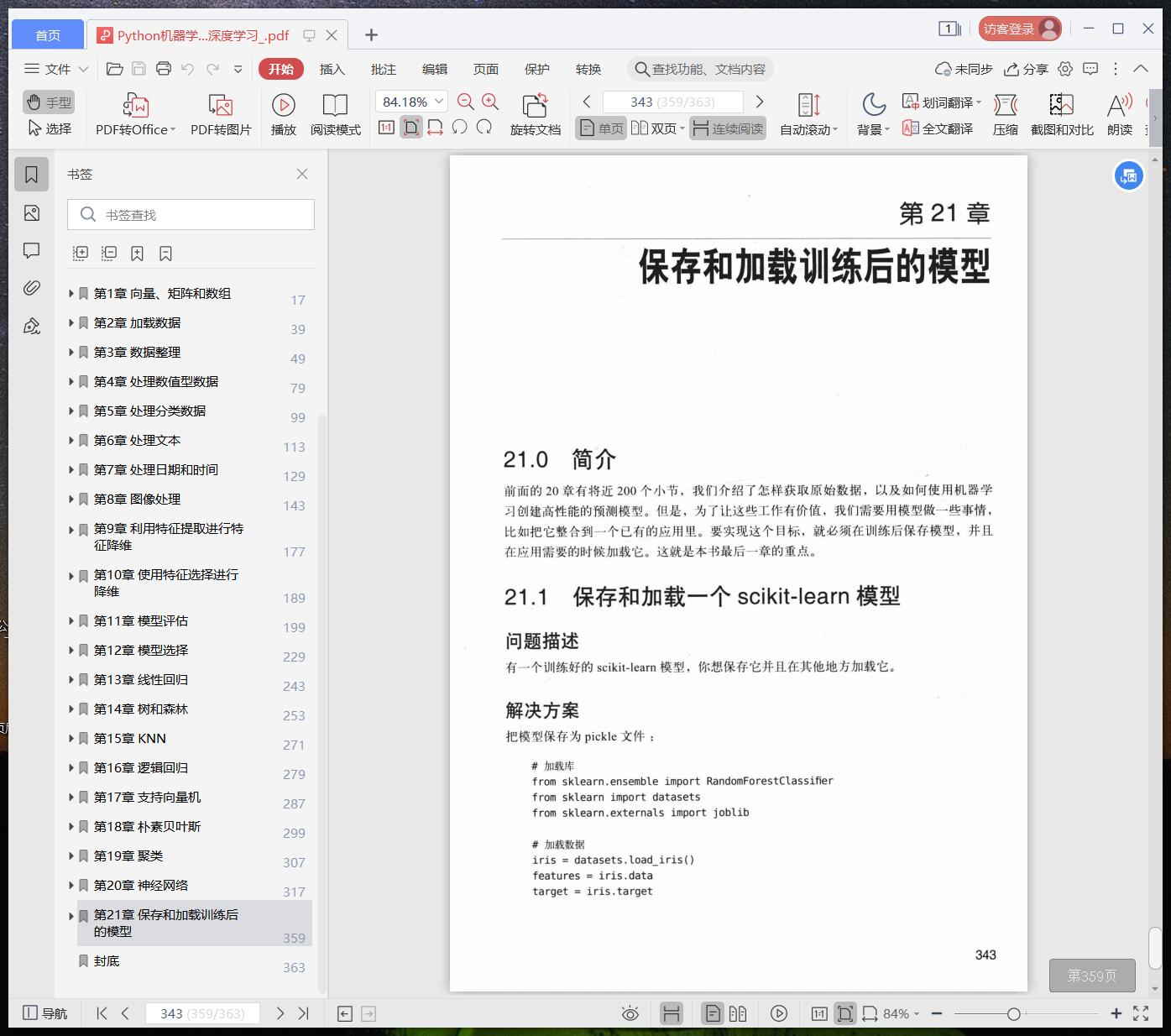
Task: Open the 截图和对比 screenshot tool
Action: pos(1062,114)
